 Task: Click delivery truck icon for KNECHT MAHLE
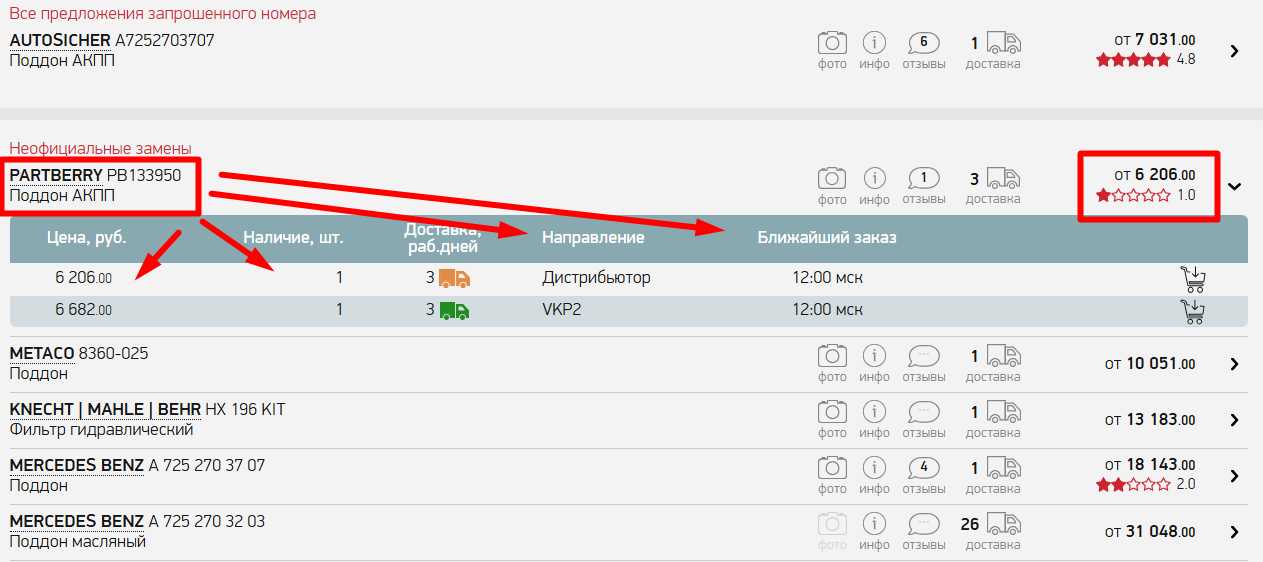coord(1004,411)
